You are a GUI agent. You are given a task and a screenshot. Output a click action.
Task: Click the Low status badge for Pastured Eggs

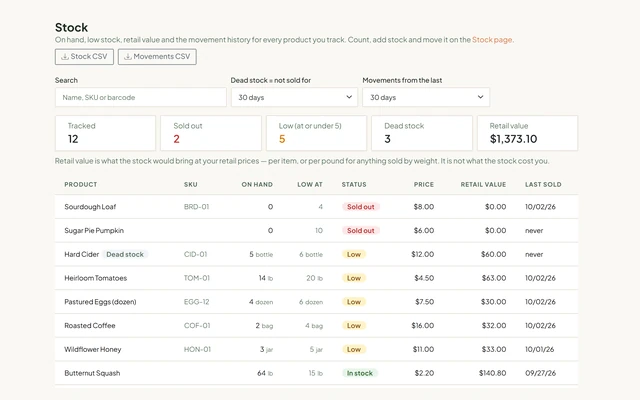(x=354, y=302)
